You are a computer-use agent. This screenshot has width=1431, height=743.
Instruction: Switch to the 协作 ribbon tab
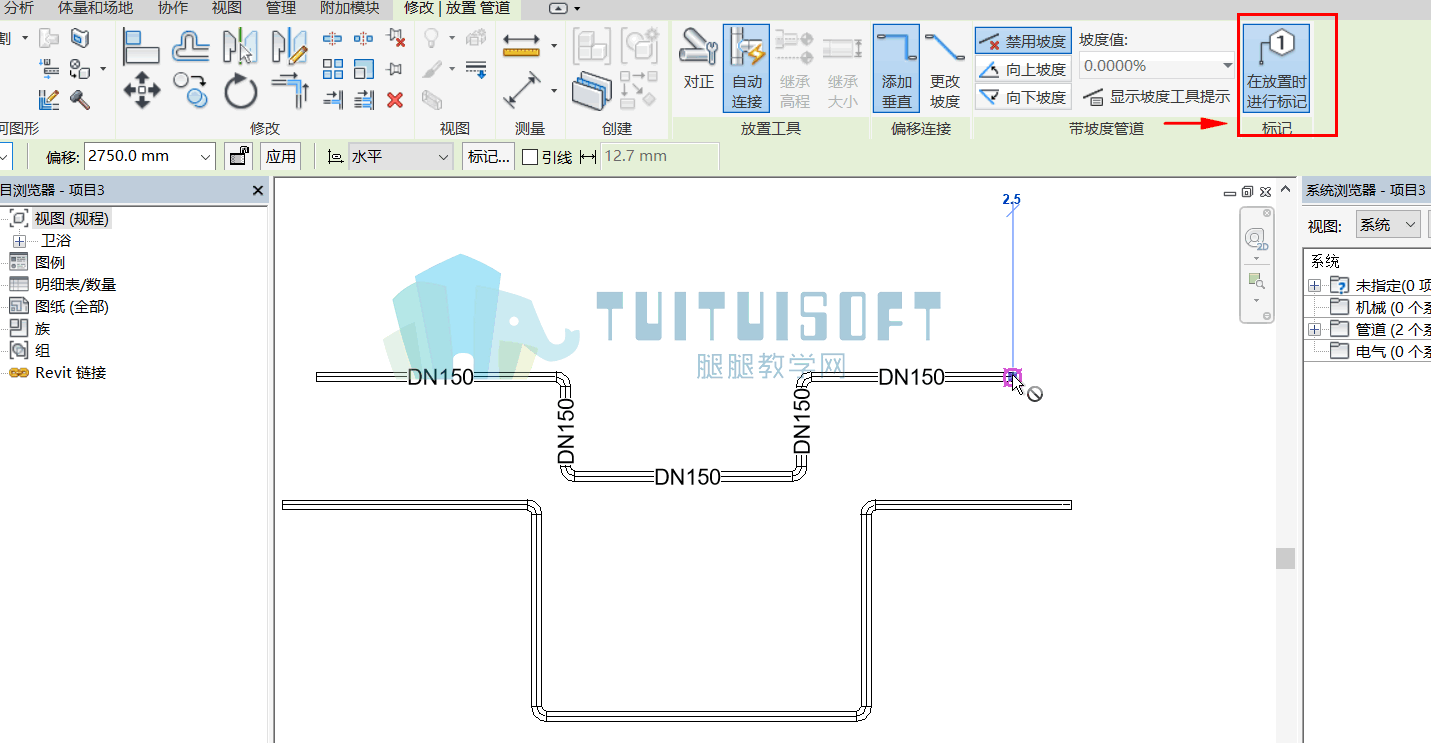(x=173, y=8)
